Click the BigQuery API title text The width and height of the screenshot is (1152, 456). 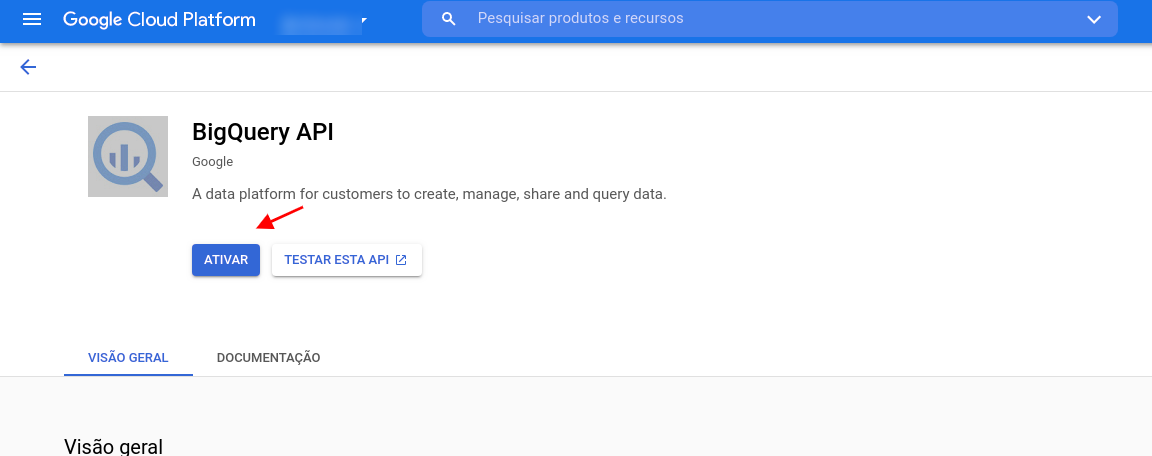tap(262, 132)
